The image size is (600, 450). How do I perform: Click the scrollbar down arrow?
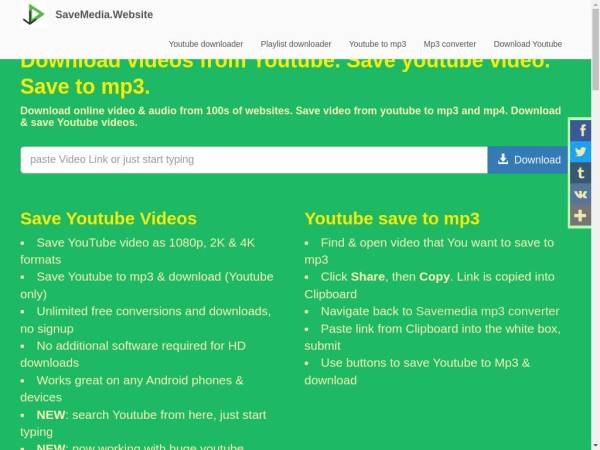[595, 446]
